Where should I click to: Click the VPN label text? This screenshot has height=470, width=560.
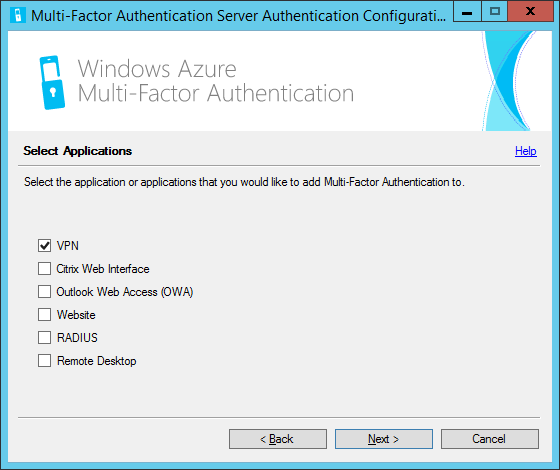[68, 246]
